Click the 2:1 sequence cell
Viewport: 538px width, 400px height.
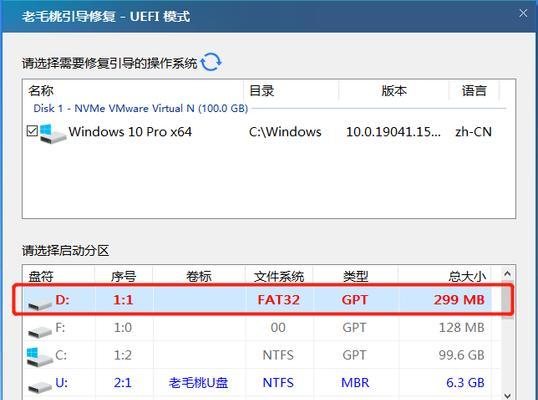point(123,382)
